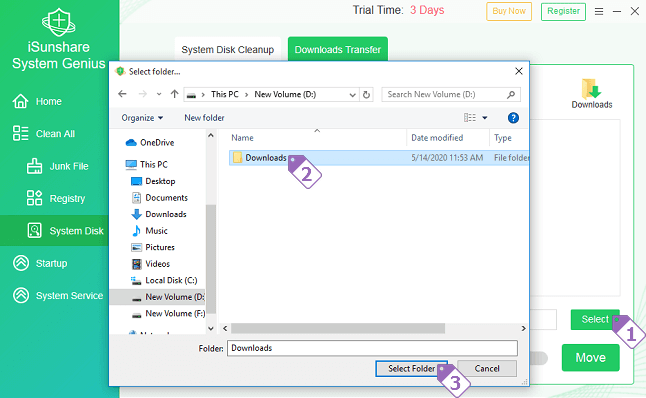Select This PC in navigation tree
This screenshot has height=398, width=646.
click(x=153, y=164)
